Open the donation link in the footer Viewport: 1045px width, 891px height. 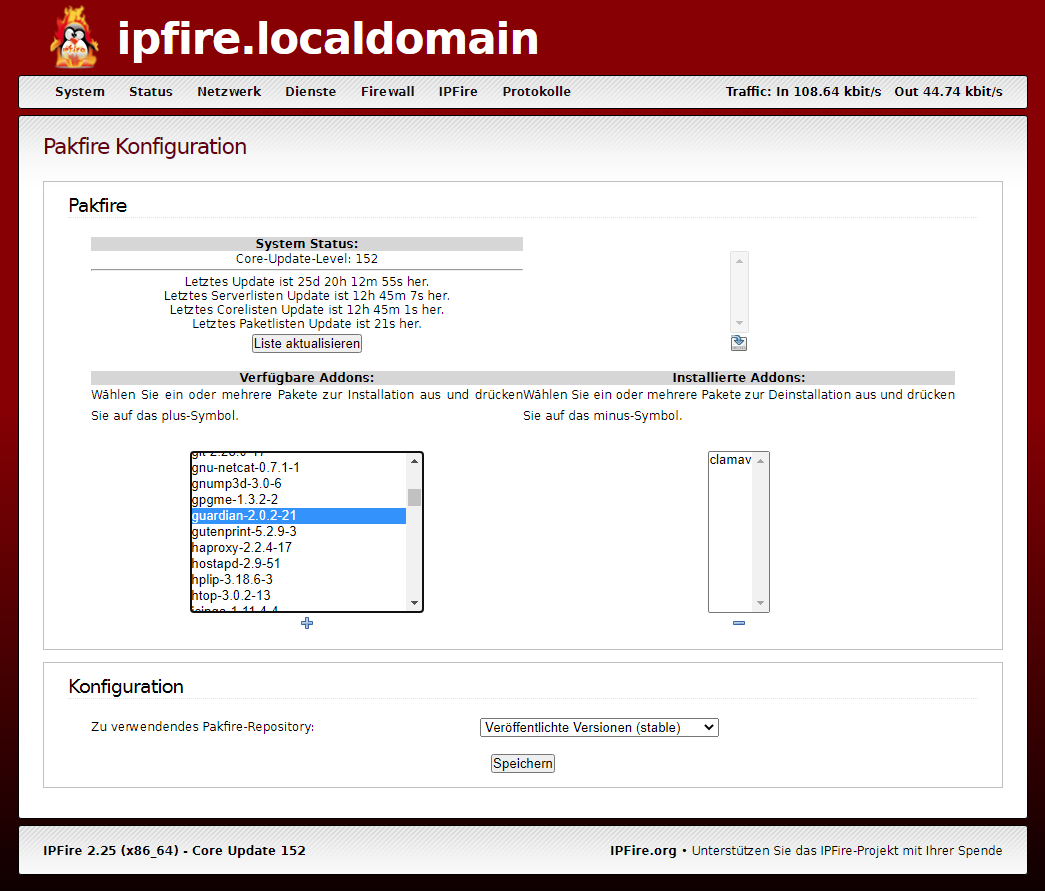tap(846, 850)
